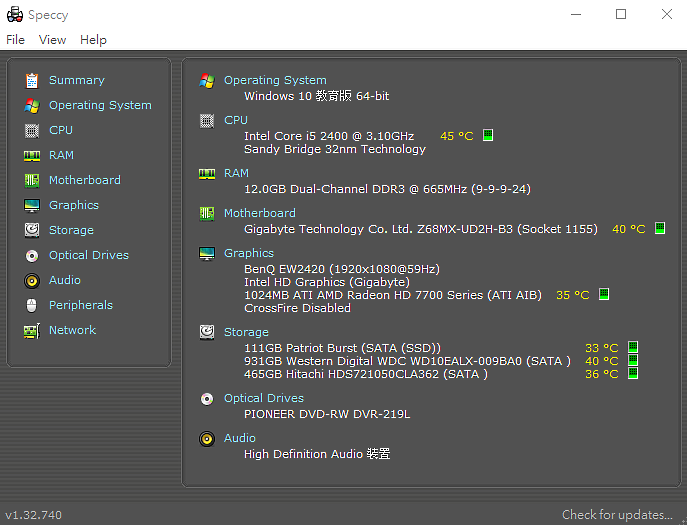The height and width of the screenshot is (525, 687).
Task: Click the 35 °C GPU temperature value
Action: click(573, 295)
